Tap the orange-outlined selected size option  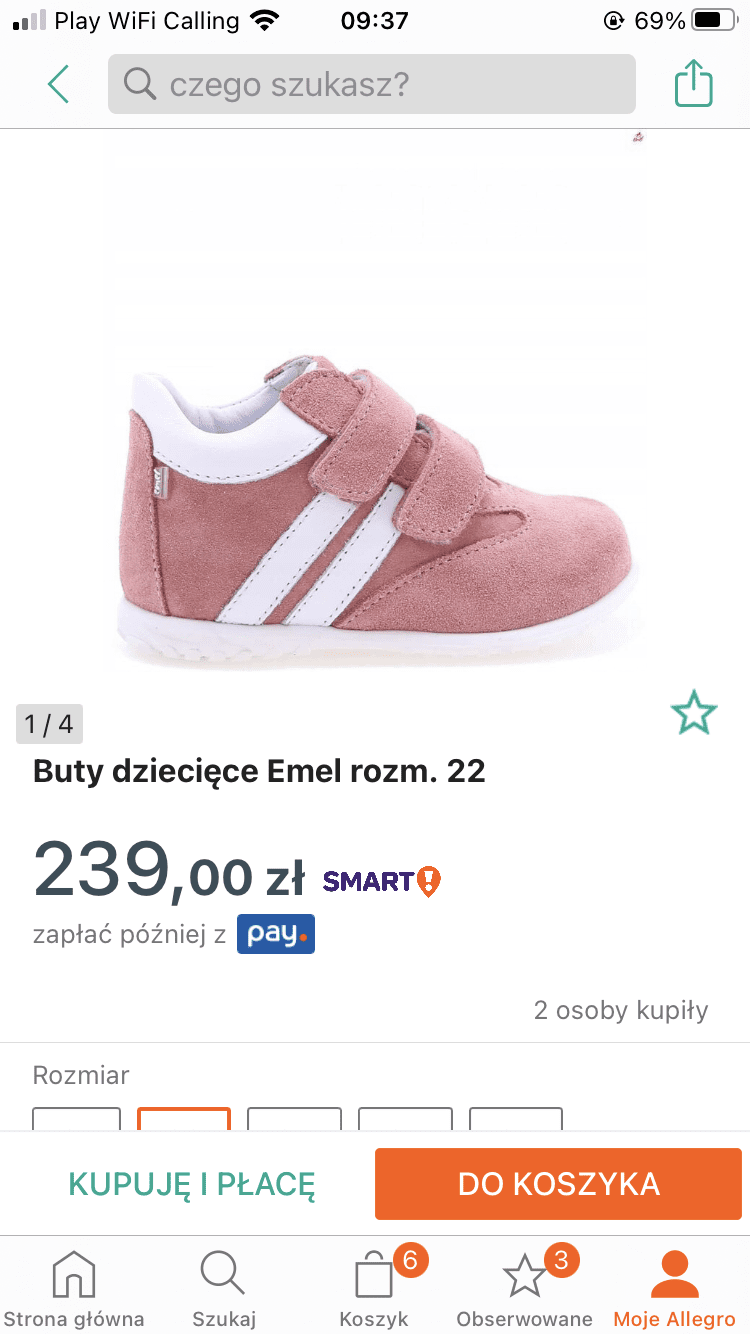point(184,1119)
